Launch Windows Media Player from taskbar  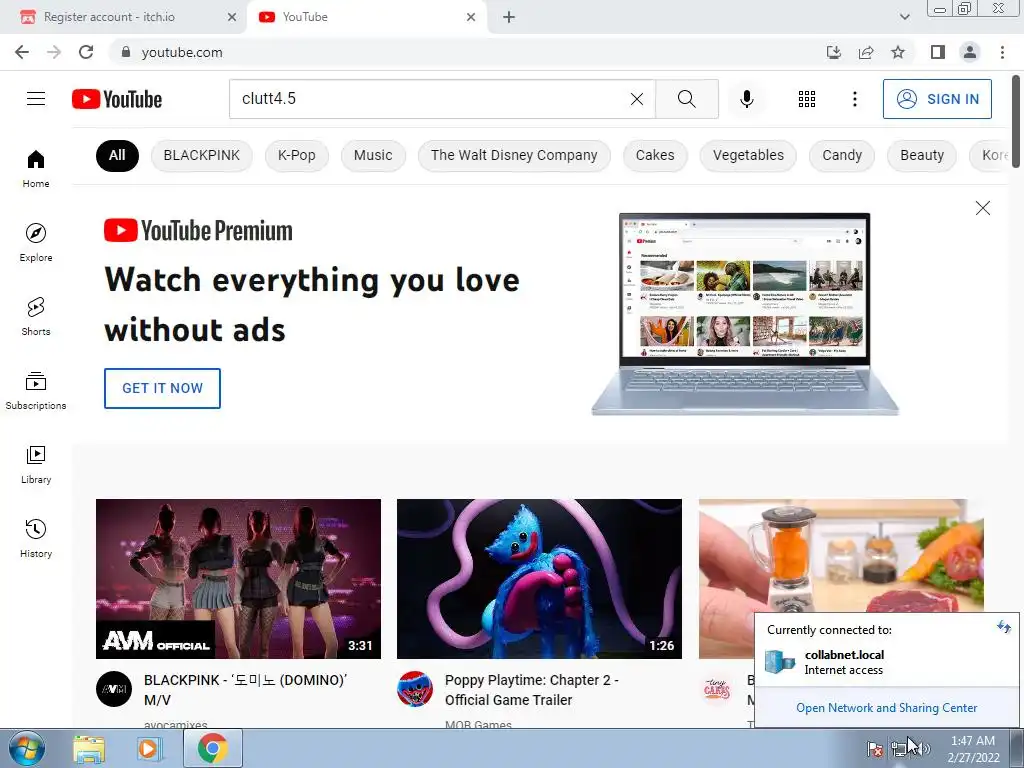[150, 748]
